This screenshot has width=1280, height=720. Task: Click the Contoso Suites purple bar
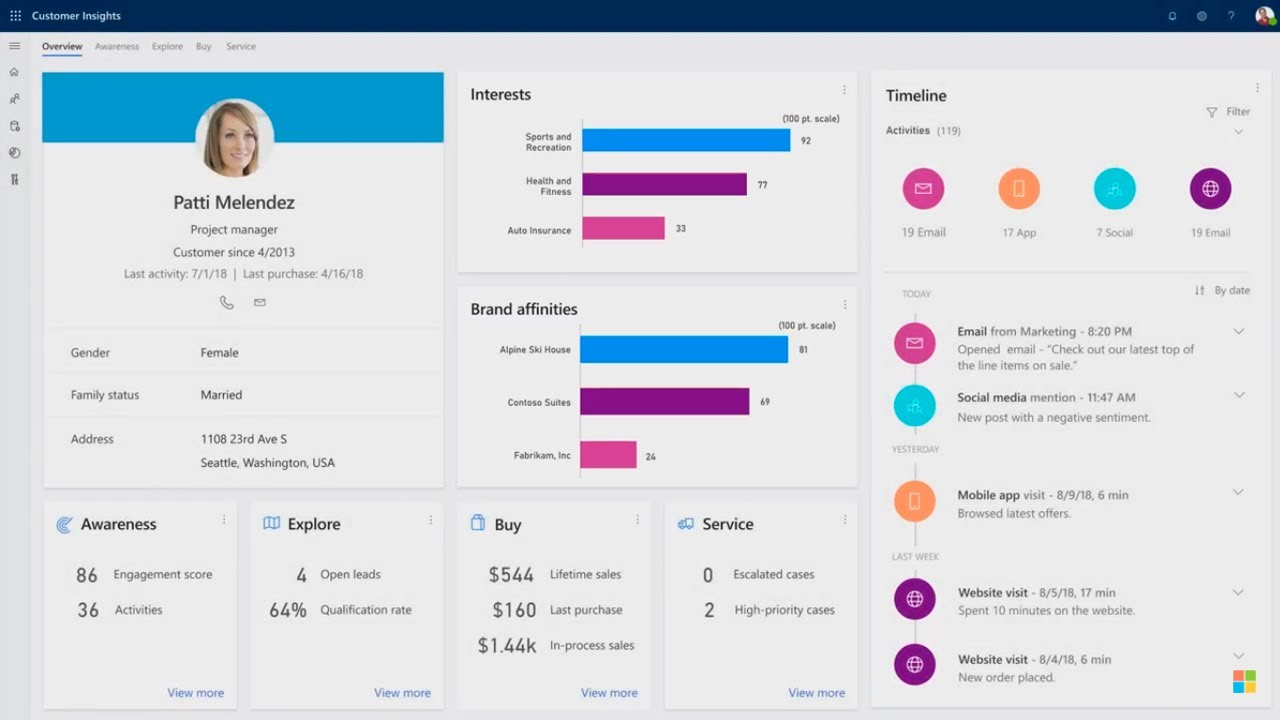(x=665, y=402)
